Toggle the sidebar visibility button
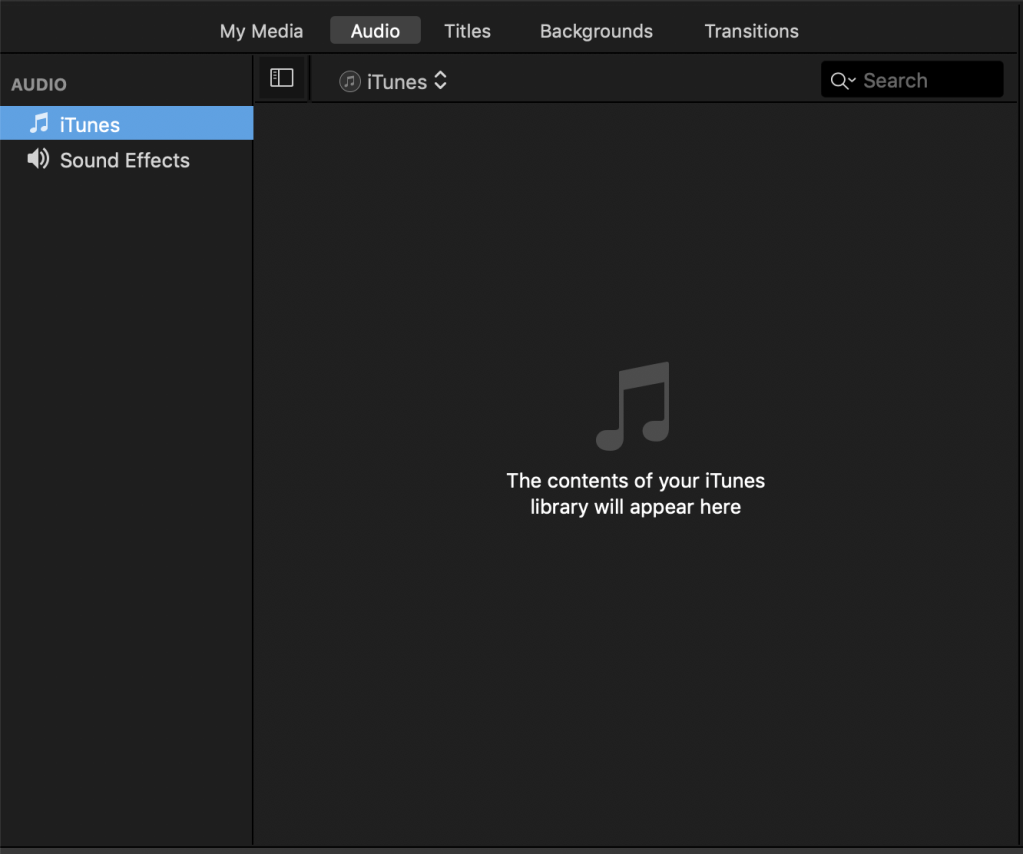 (282, 78)
